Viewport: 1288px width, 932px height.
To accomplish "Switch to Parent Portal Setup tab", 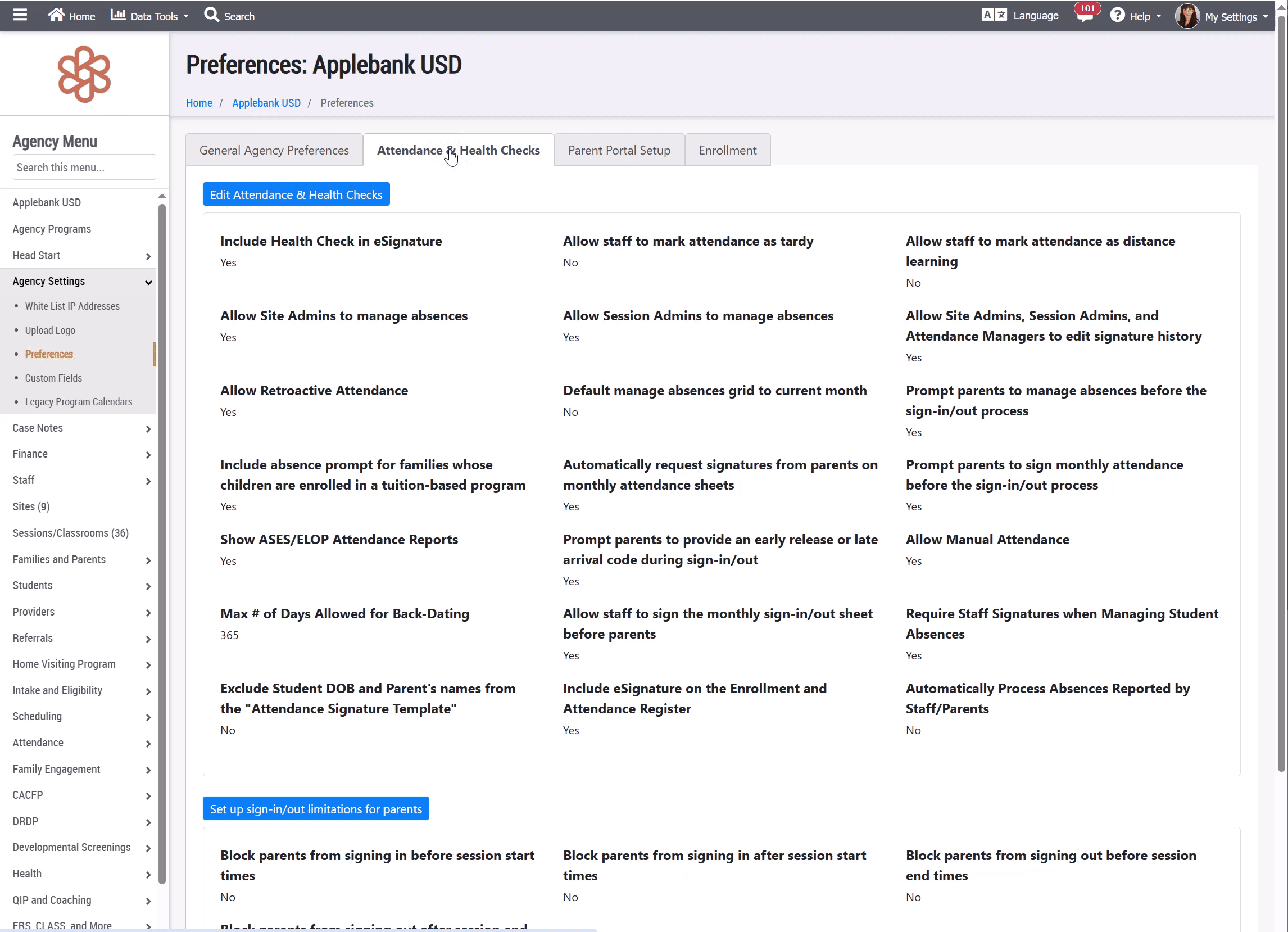I will [619, 151].
